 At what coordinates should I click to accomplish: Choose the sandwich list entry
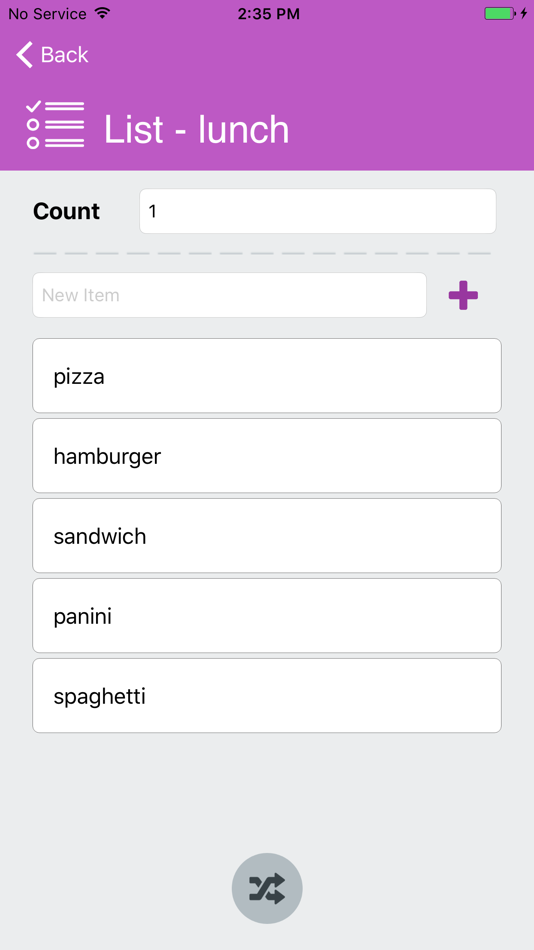[x=267, y=536]
